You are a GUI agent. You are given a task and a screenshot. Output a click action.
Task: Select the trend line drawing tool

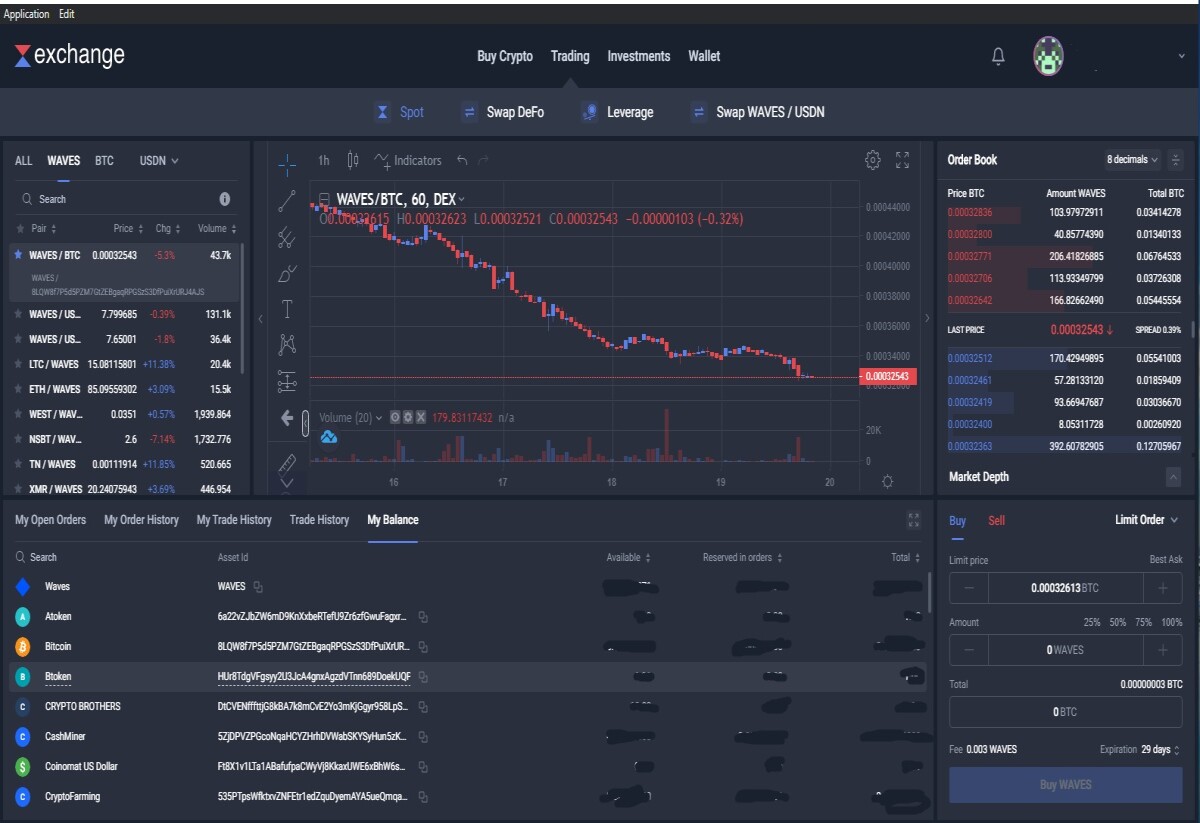287,201
